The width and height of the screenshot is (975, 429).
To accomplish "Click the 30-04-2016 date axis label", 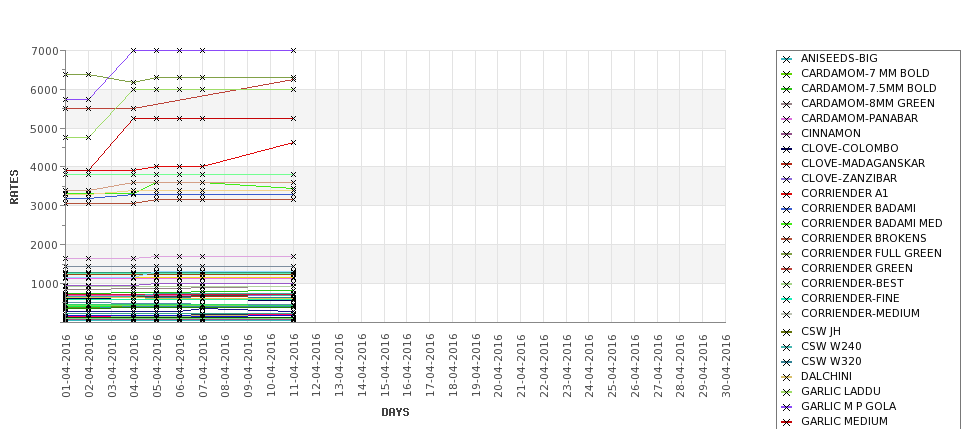I will pos(726,365).
